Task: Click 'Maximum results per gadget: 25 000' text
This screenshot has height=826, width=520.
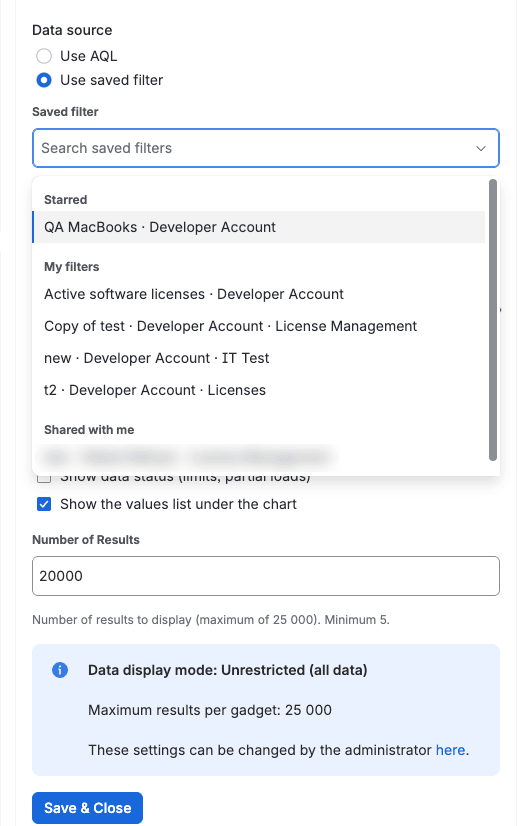Action: pyautogui.click(x=210, y=710)
